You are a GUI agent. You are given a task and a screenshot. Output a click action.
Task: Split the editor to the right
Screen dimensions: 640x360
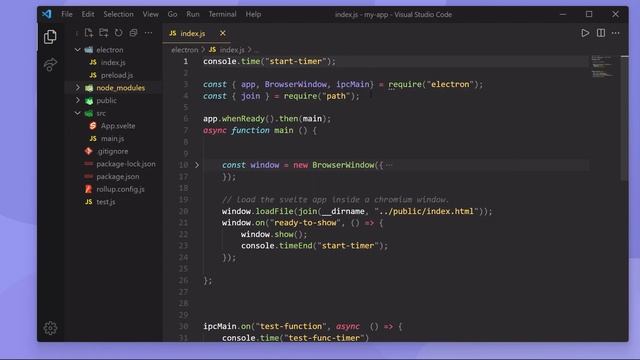601,33
